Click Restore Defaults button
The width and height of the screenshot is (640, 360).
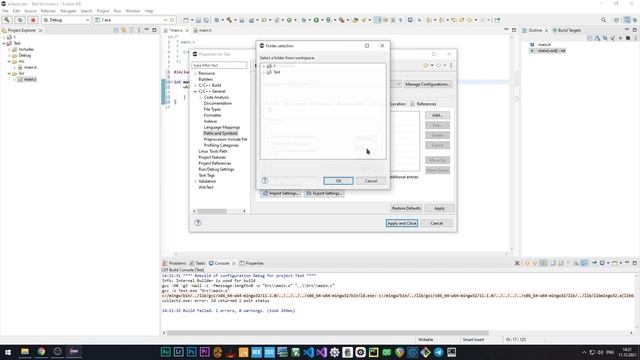coord(406,208)
